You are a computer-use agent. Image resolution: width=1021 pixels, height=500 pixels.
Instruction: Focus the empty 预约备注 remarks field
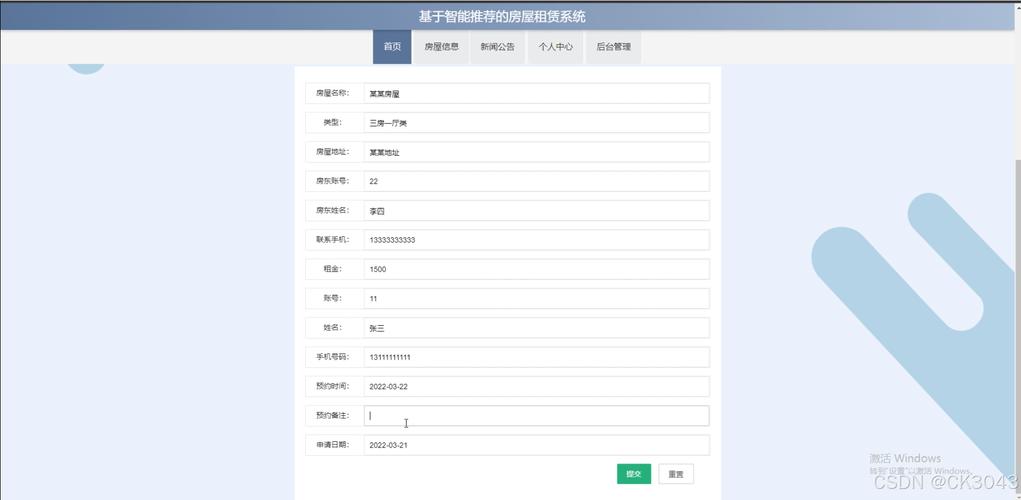[x=537, y=415]
